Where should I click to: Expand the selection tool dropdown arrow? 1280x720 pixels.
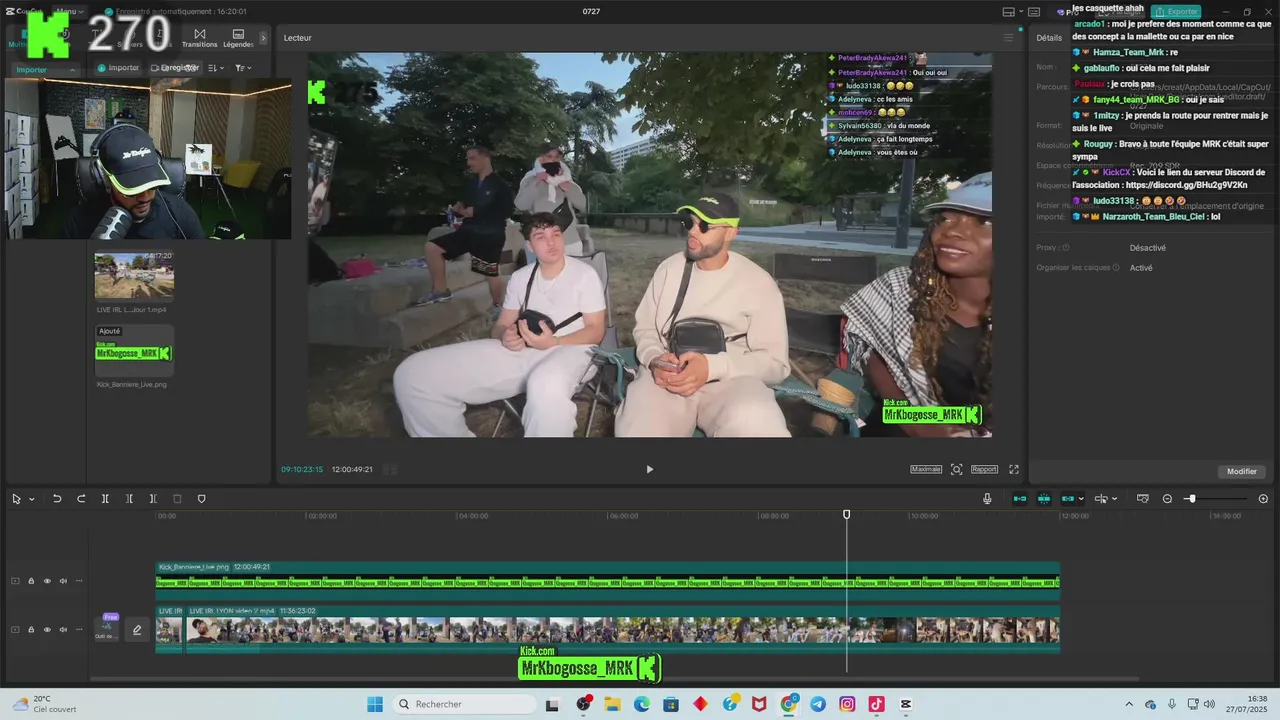tap(32, 499)
